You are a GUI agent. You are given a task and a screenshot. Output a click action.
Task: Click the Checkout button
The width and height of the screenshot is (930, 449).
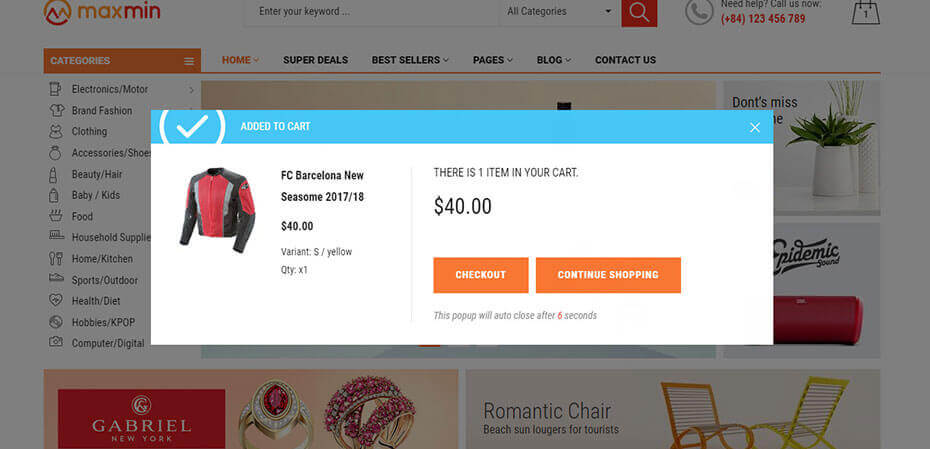click(480, 275)
